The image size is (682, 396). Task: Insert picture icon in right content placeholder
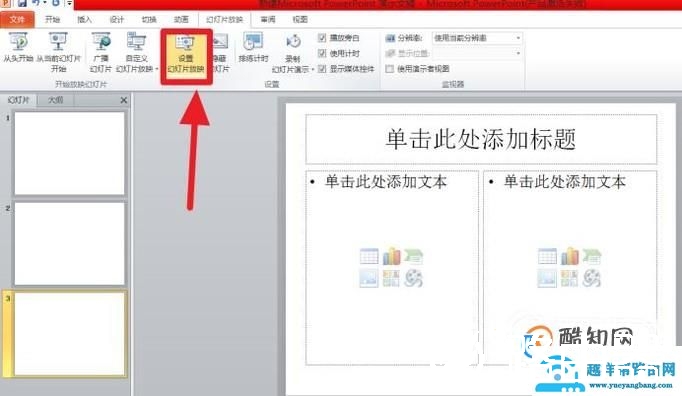(x=547, y=279)
